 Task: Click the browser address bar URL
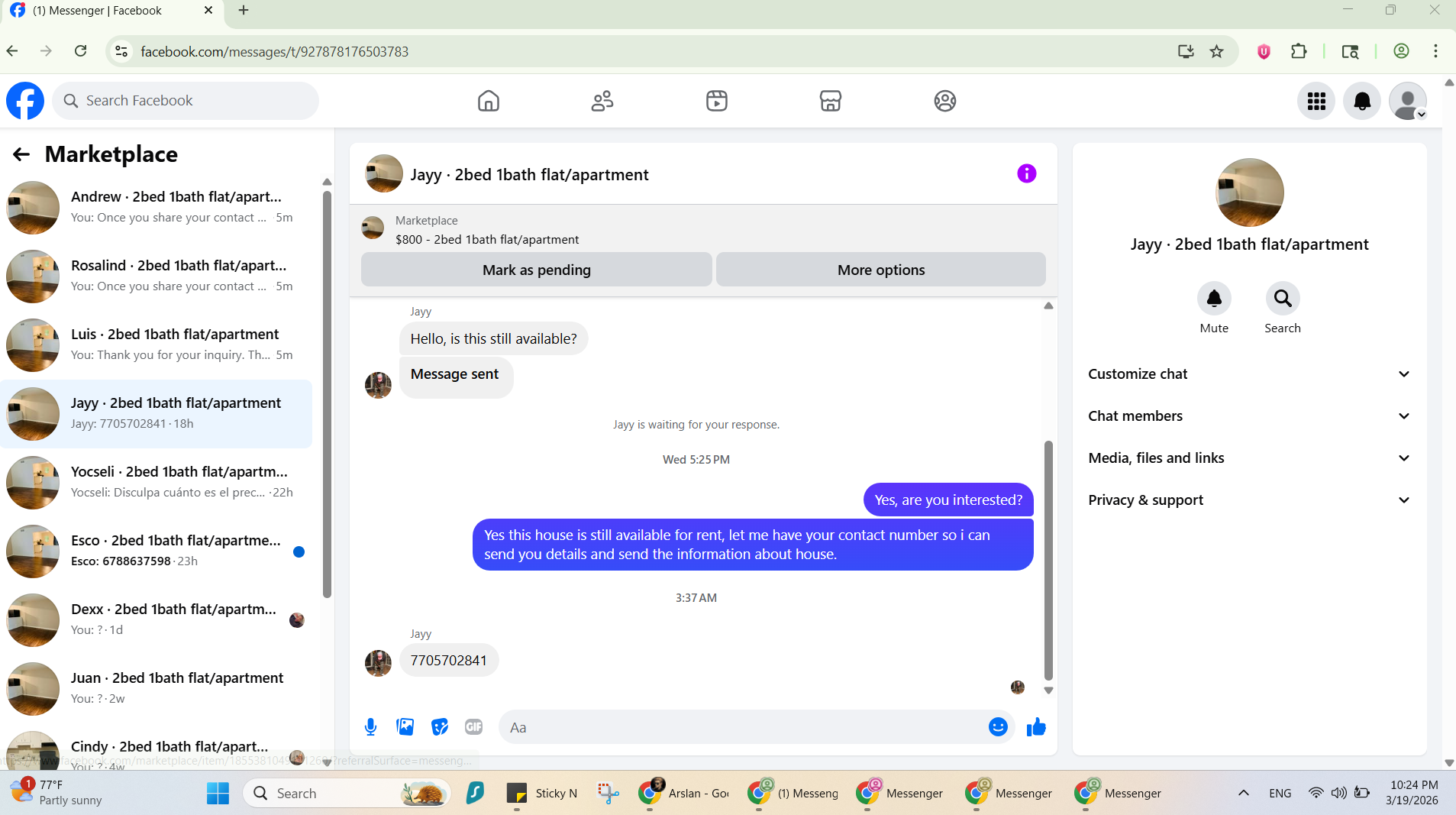click(275, 51)
